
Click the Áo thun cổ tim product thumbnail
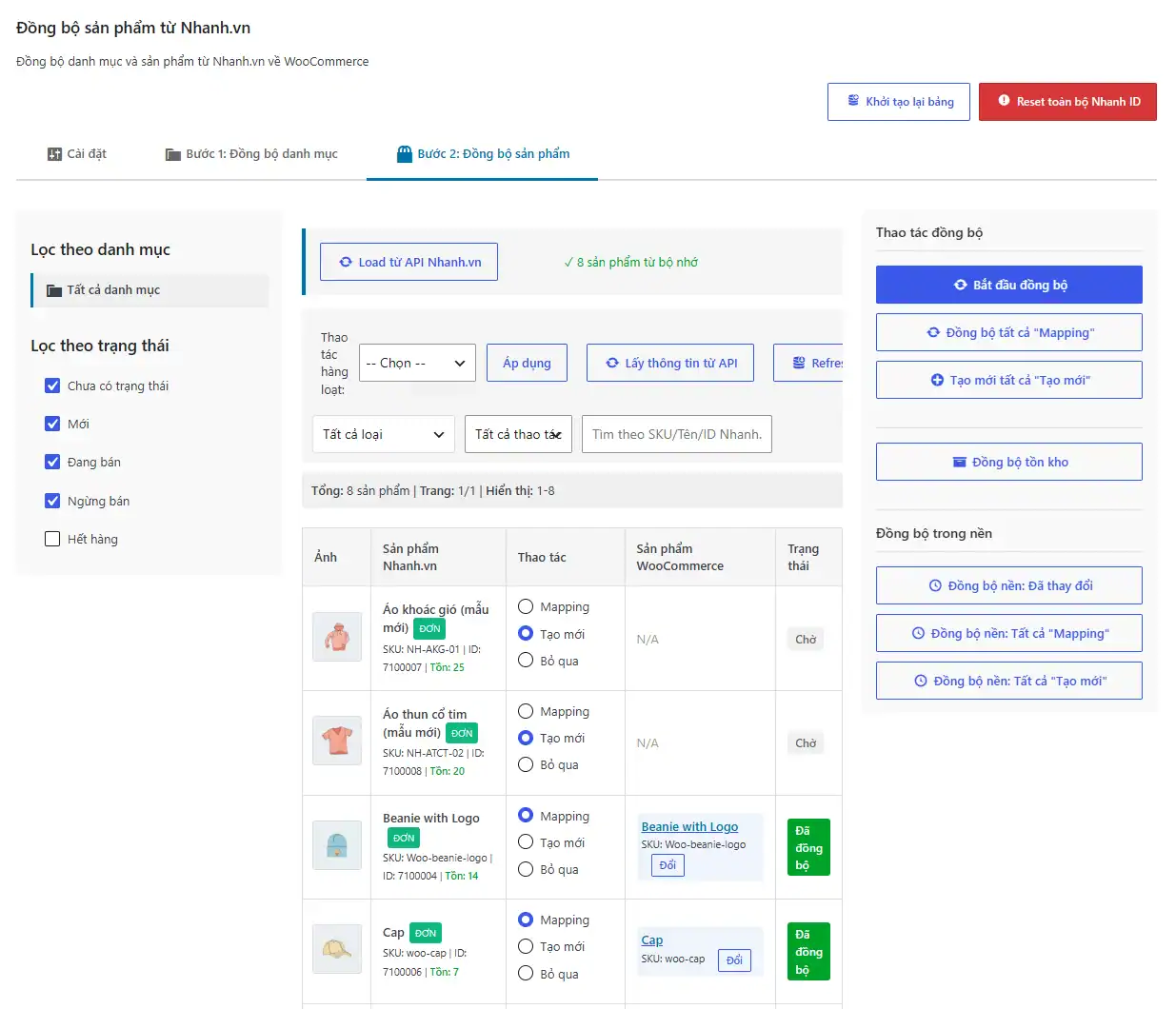(337, 741)
